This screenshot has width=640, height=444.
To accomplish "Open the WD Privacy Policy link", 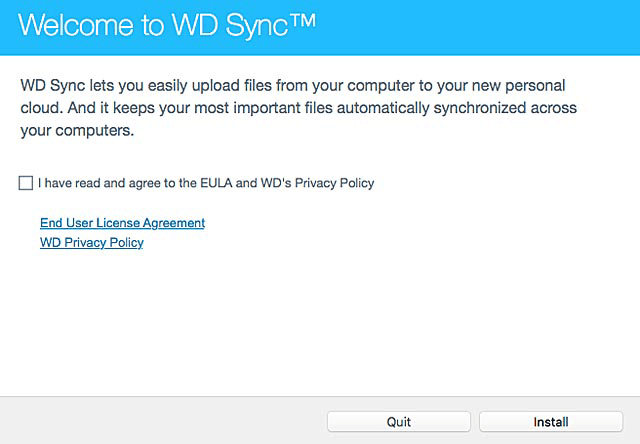I will pos(91,242).
